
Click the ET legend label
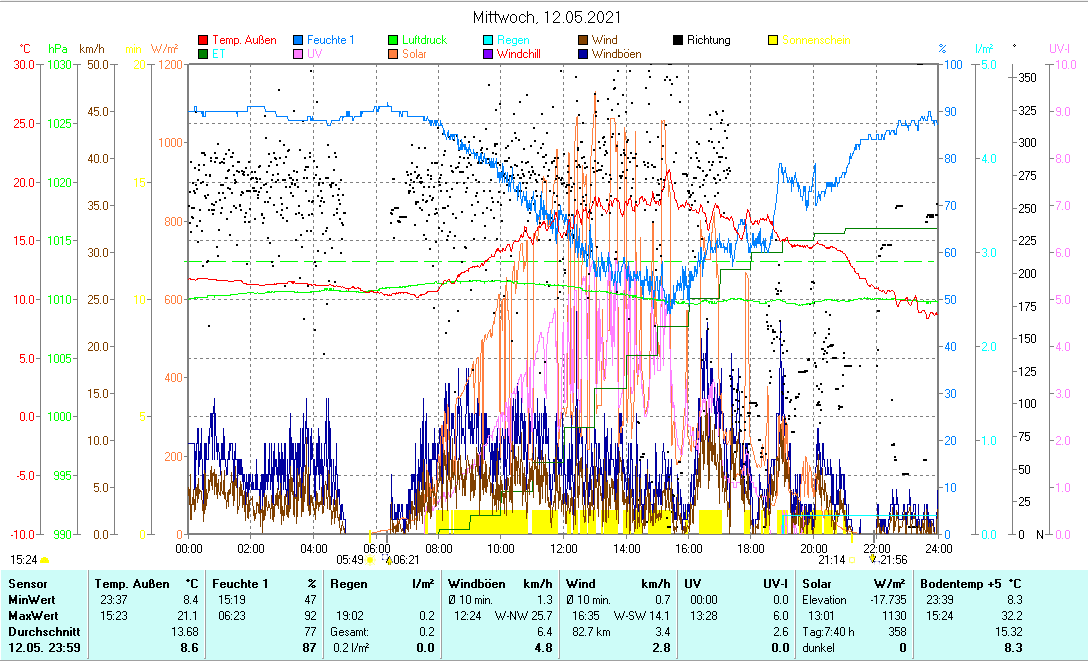click(218, 54)
